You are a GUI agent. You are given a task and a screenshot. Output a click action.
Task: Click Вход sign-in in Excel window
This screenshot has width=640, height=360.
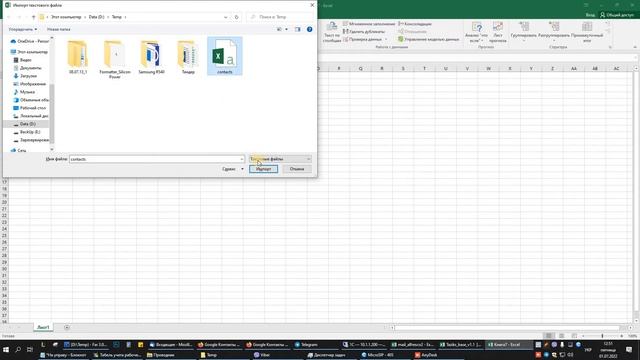click(590, 15)
